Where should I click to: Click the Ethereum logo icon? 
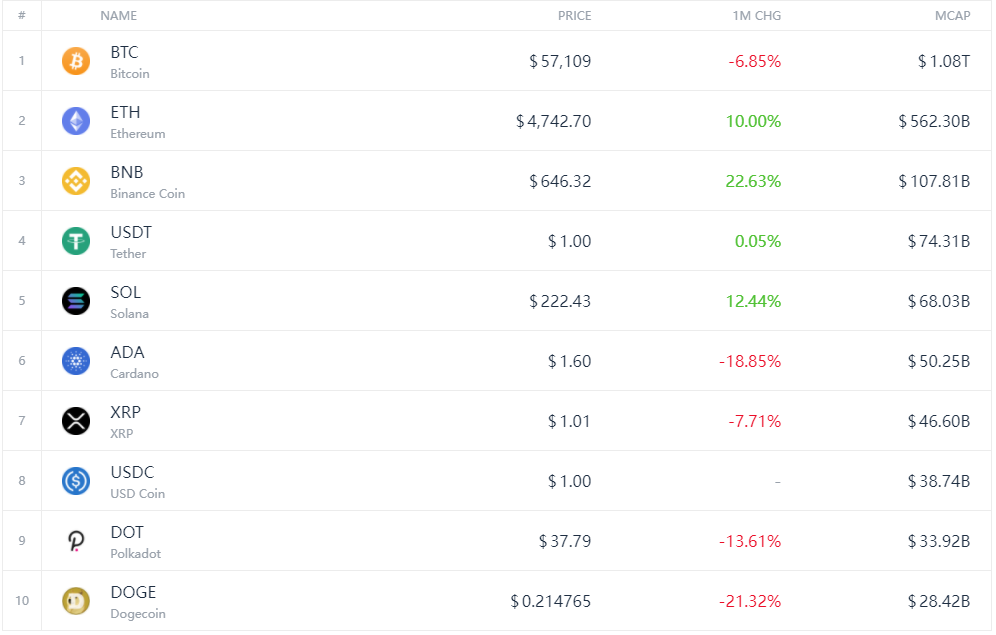point(76,121)
